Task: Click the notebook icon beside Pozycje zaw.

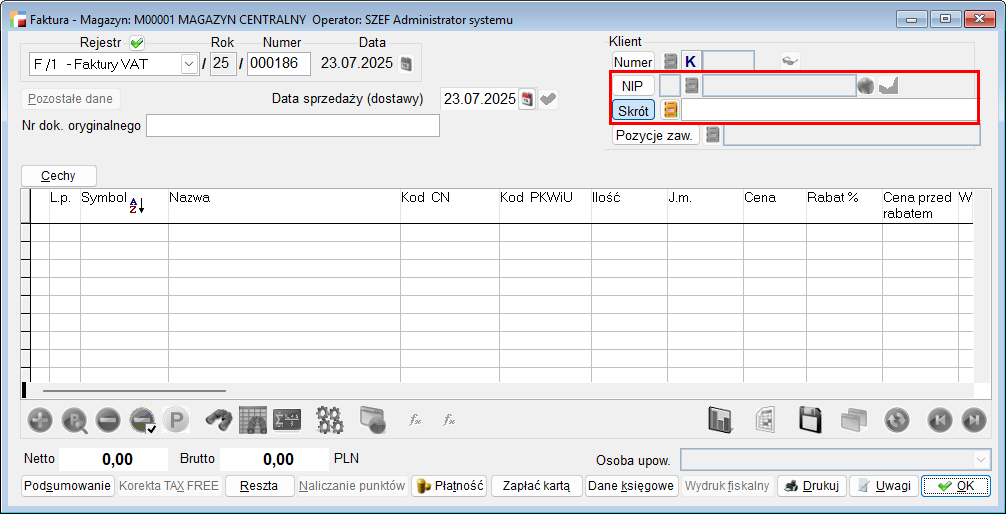Action: [x=713, y=135]
